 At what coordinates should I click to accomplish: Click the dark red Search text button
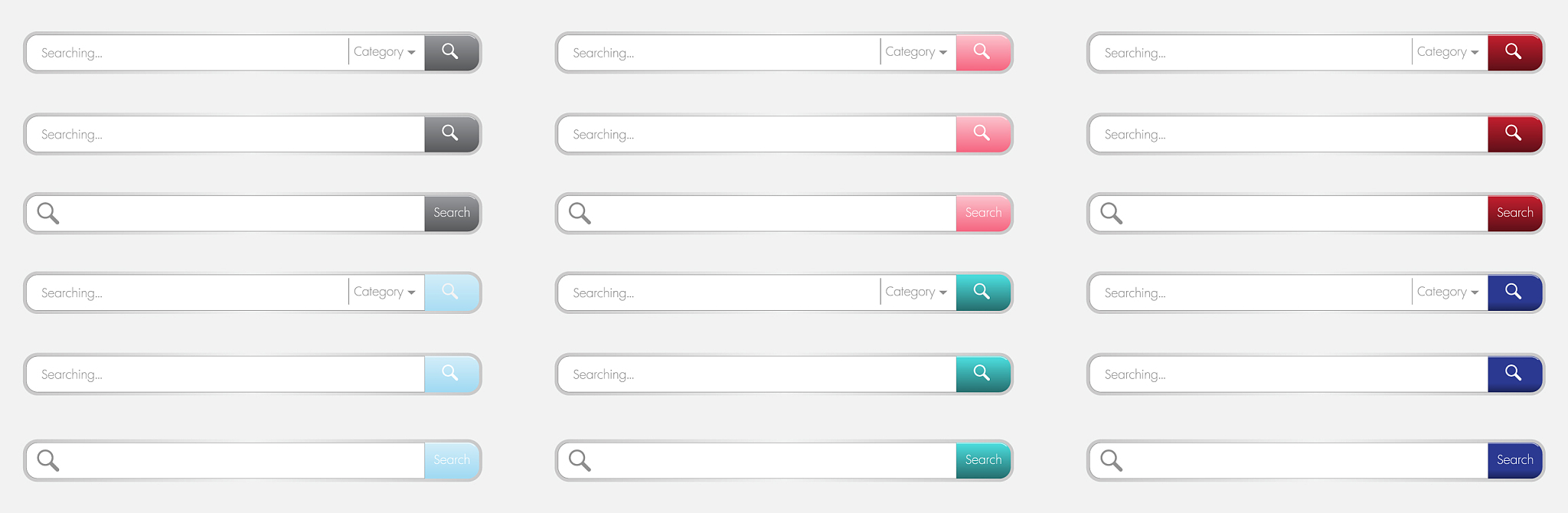tap(1514, 213)
